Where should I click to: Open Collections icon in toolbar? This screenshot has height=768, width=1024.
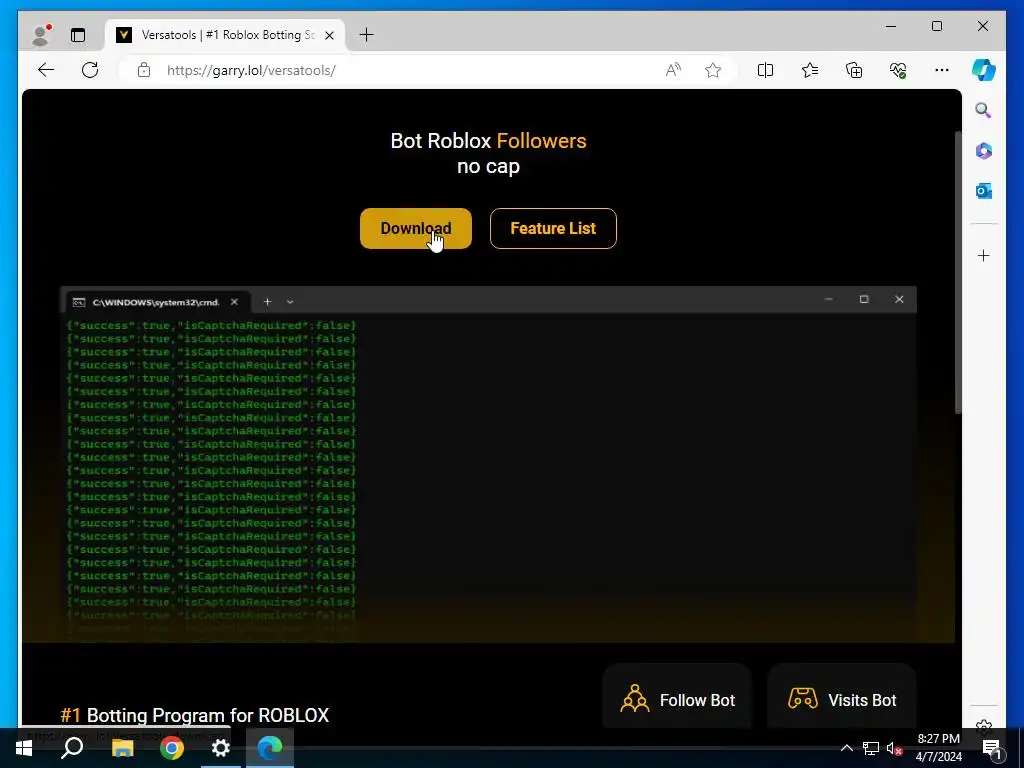click(x=854, y=70)
